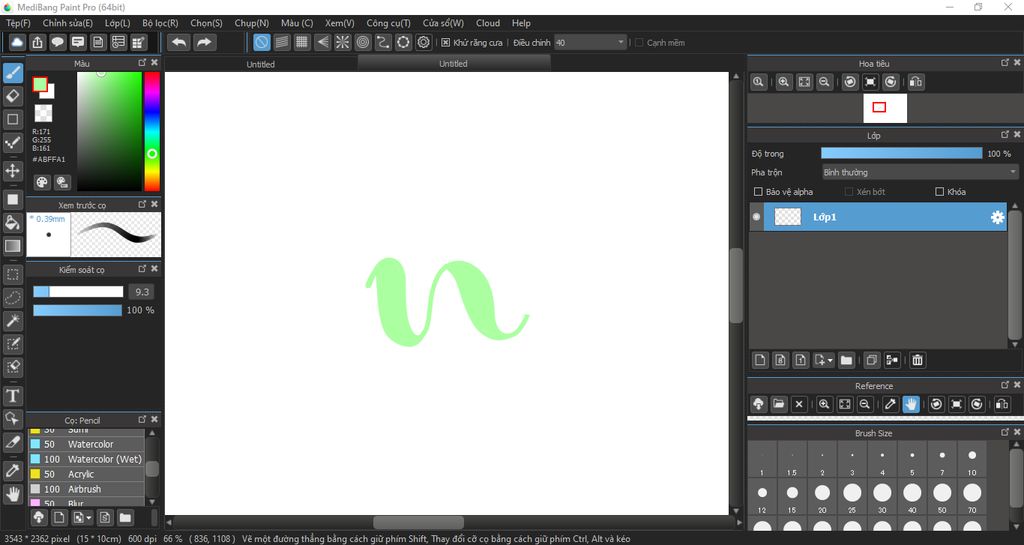Close the Màu color panel
Image resolution: width=1024 pixels, height=545 pixels.
tap(155, 63)
